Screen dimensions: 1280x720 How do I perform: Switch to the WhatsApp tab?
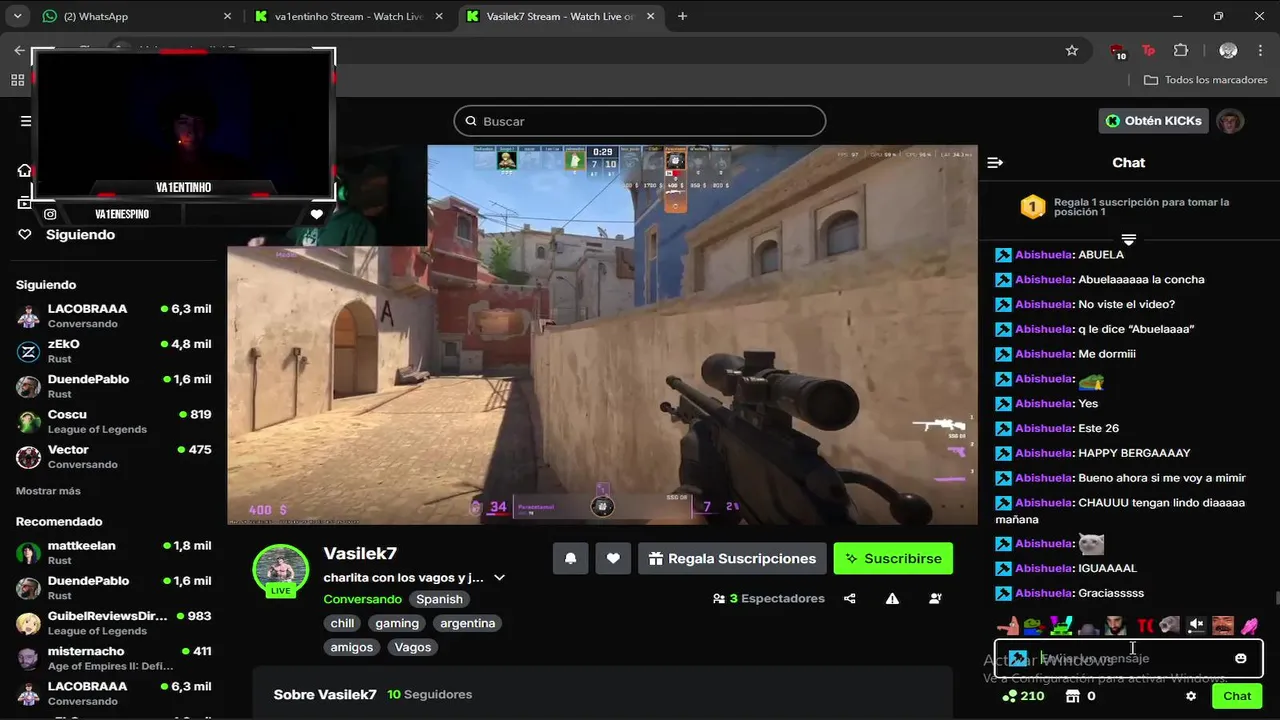point(134,16)
